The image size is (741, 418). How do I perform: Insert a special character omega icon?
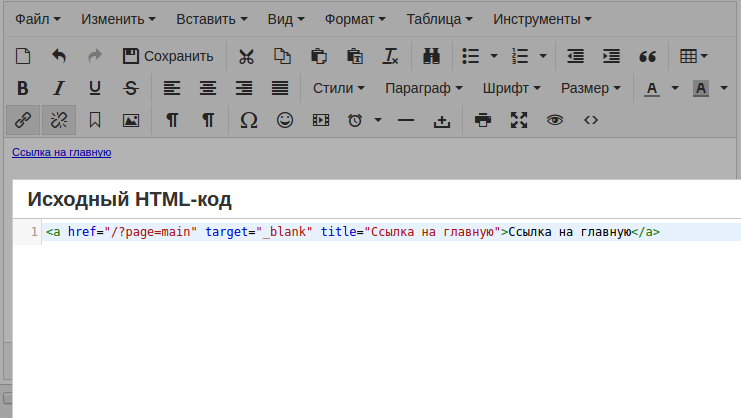(x=249, y=120)
